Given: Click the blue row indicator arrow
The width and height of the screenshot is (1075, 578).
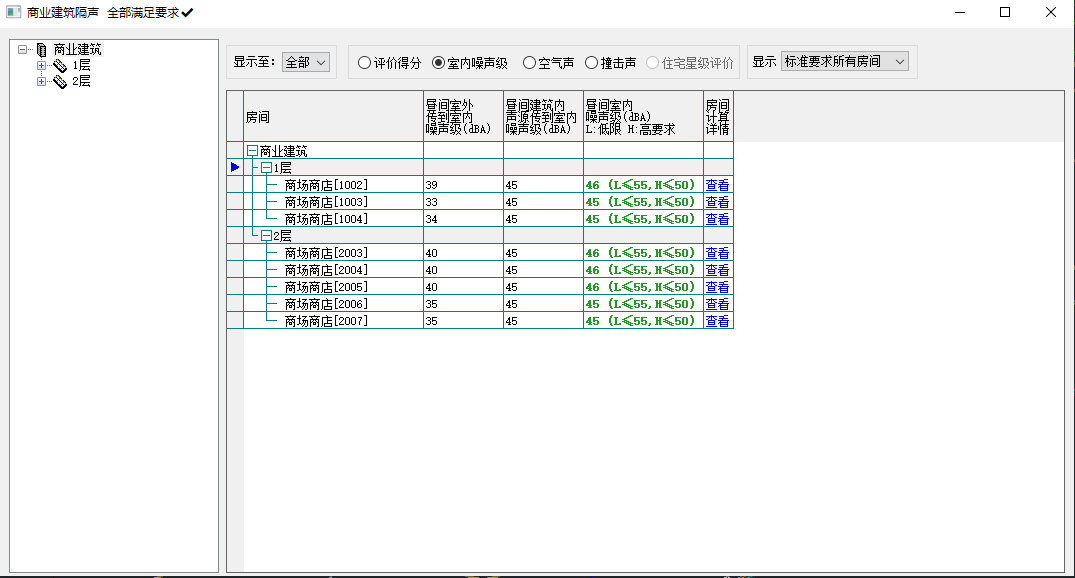Looking at the screenshot, I should [235, 167].
